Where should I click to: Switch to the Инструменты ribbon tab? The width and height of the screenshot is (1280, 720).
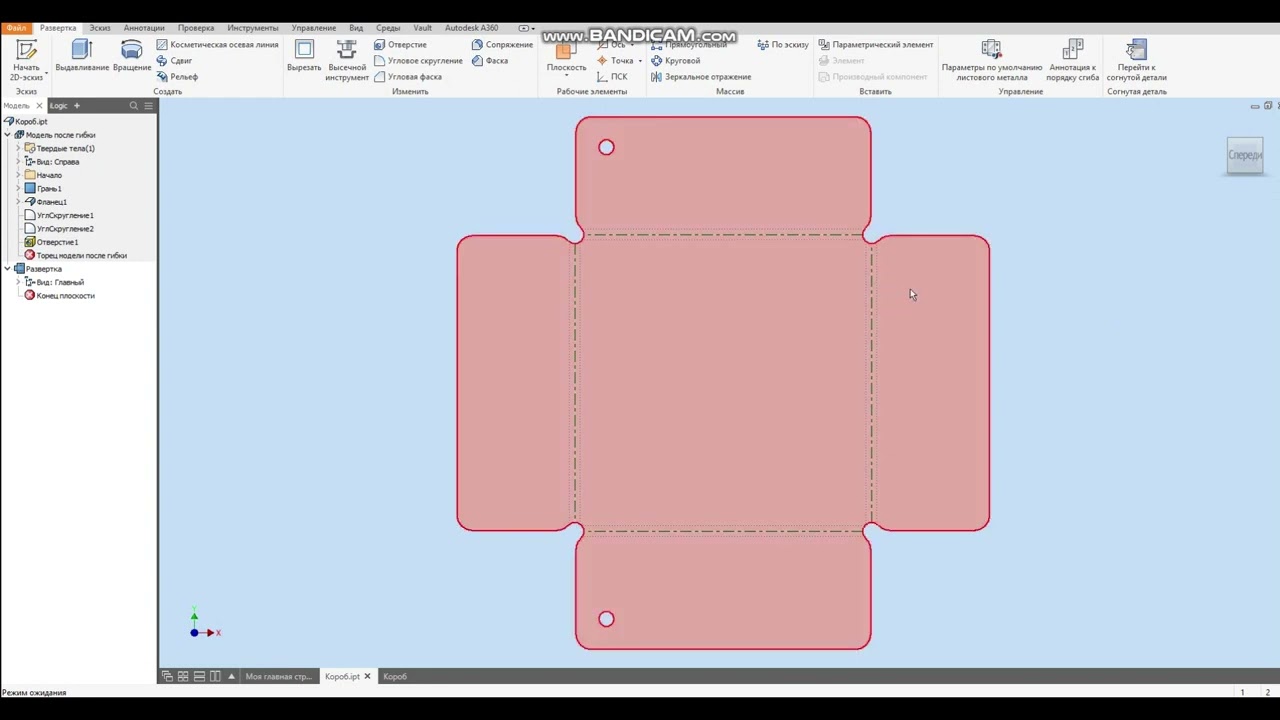point(253,28)
